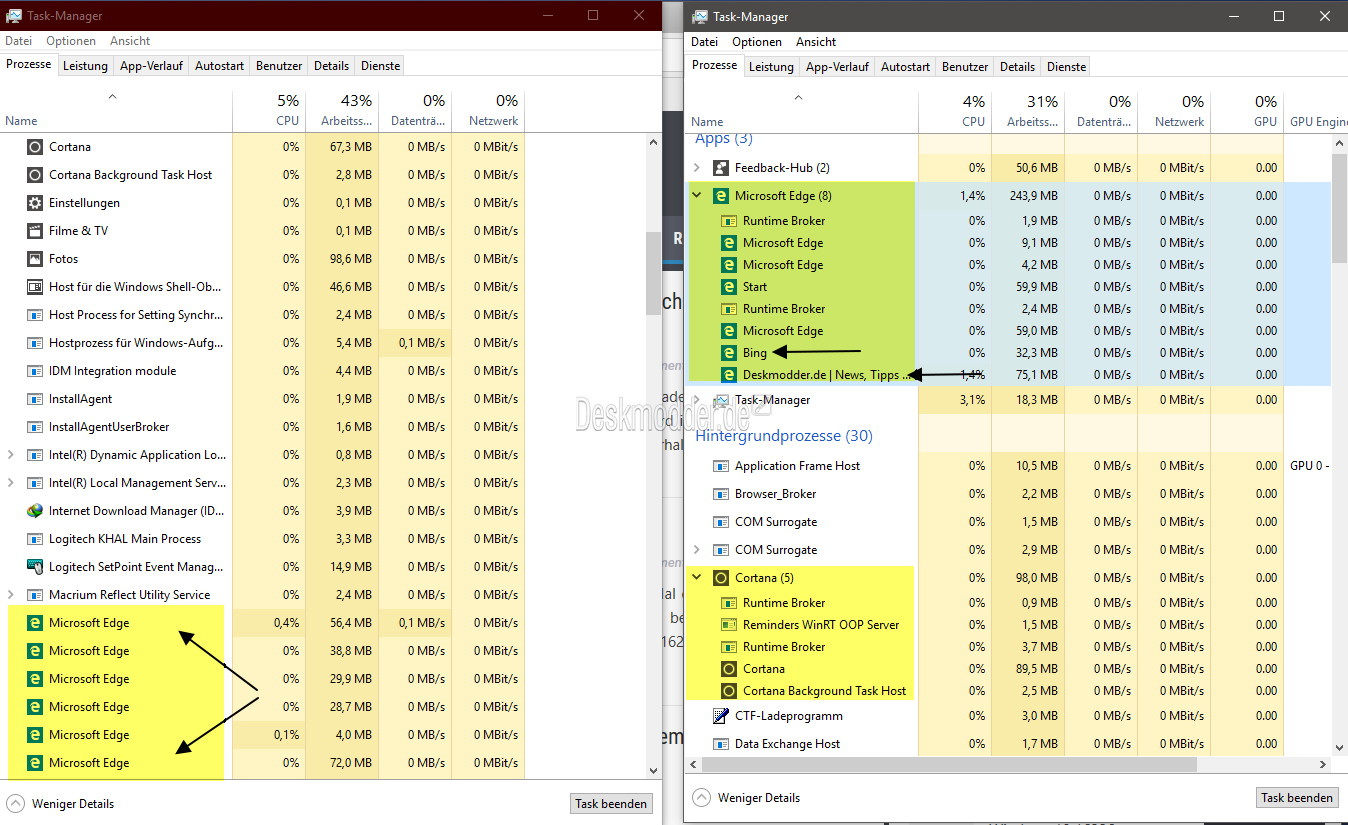Switch to Leistung tab in left window
The height and width of the screenshot is (825, 1348).
[x=85, y=66]
